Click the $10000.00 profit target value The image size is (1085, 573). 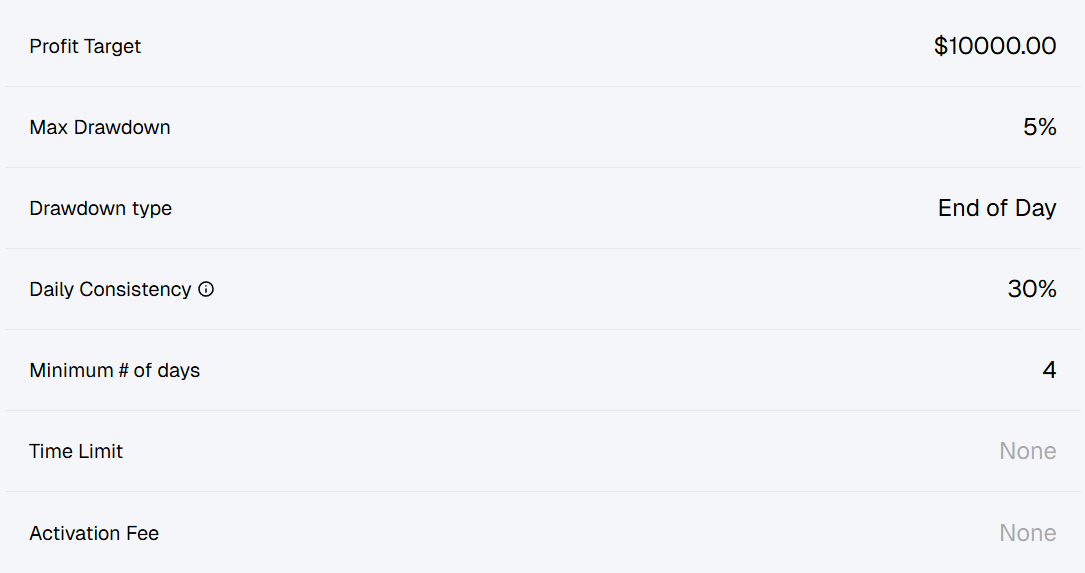[x=994, y=46]
